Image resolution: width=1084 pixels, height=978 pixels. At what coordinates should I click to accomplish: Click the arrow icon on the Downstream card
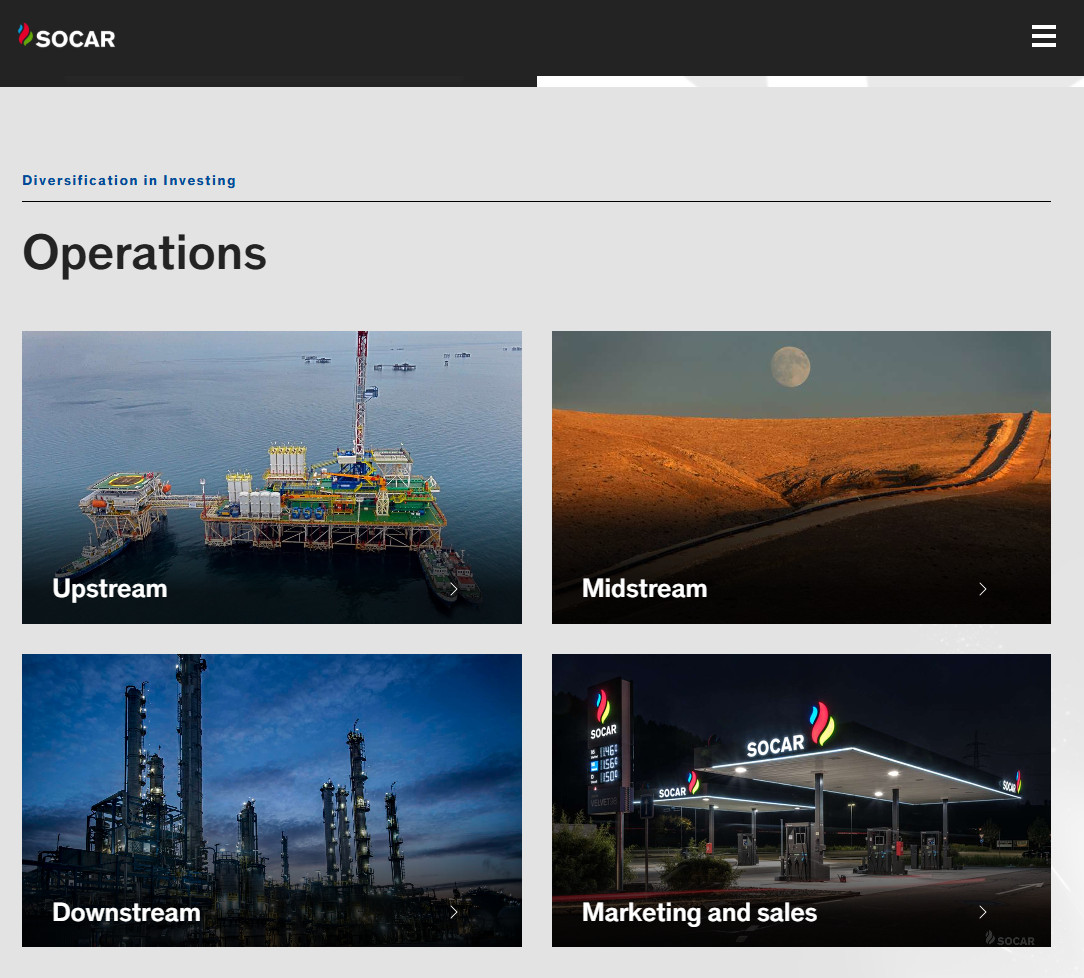point(453,912)
